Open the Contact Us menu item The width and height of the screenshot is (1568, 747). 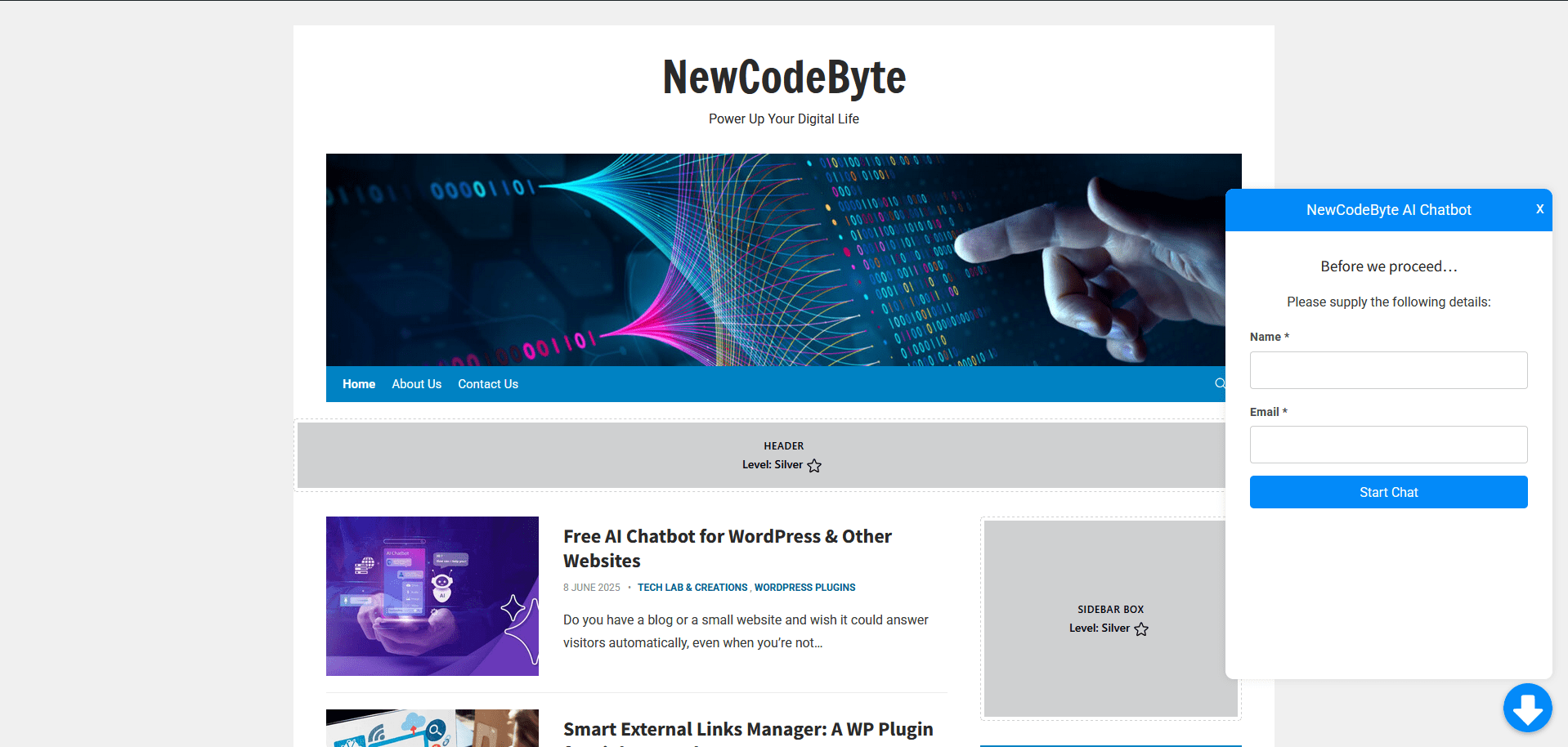point(488,384)
